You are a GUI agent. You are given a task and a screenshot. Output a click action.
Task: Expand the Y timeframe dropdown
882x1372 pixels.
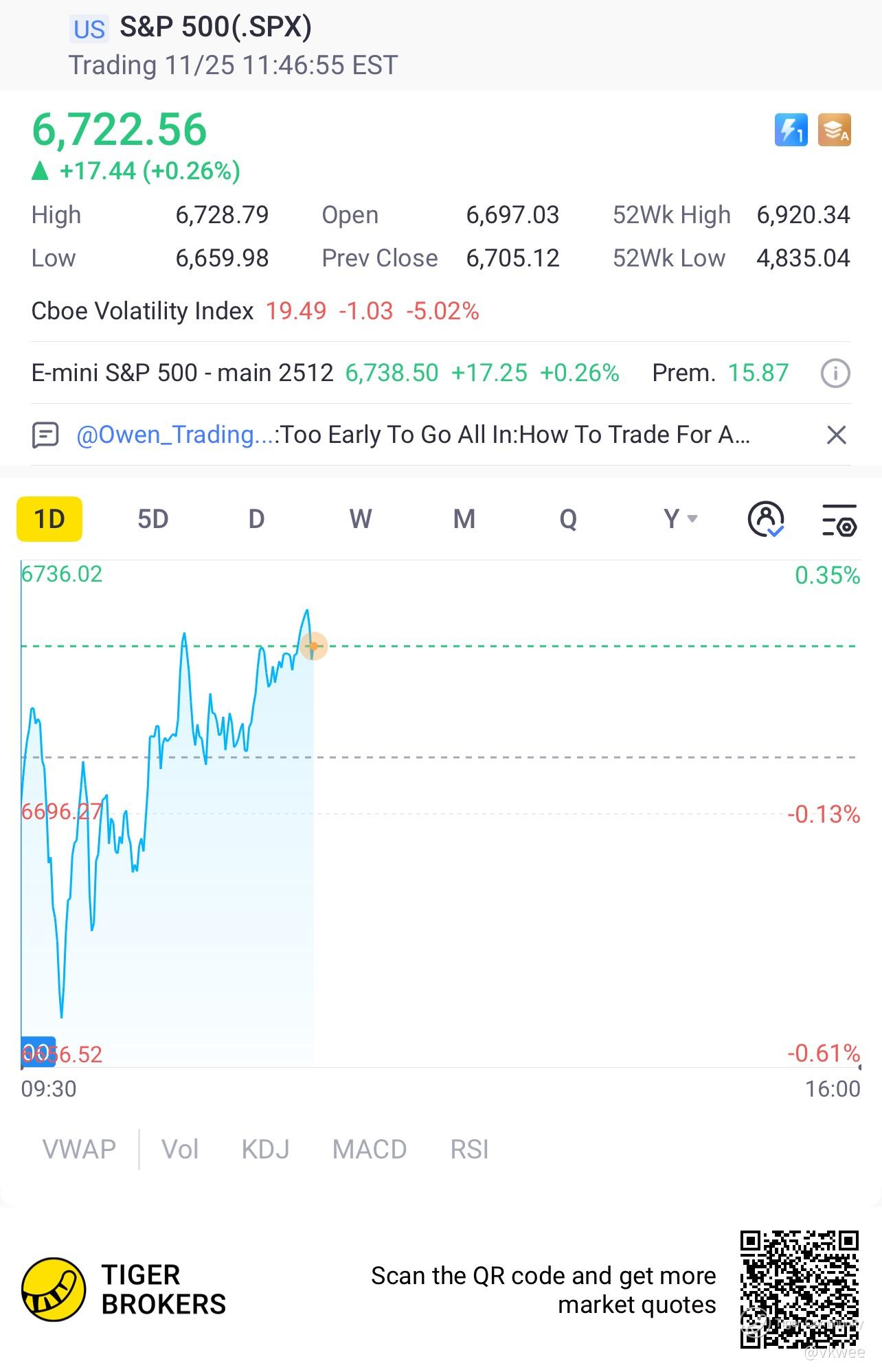[680, 519]
